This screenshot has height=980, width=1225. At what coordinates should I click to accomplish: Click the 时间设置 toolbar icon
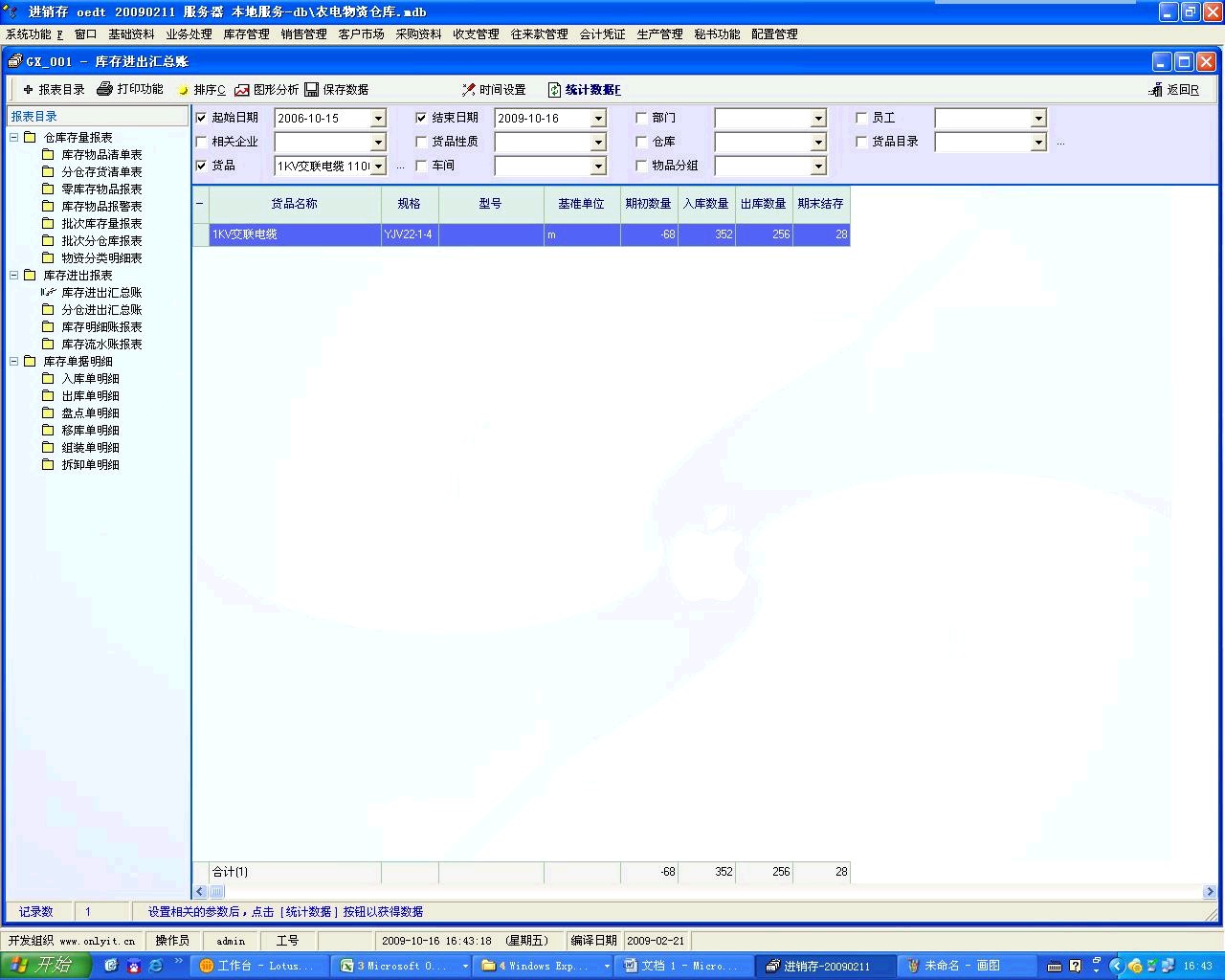click(x=469, y=90)
